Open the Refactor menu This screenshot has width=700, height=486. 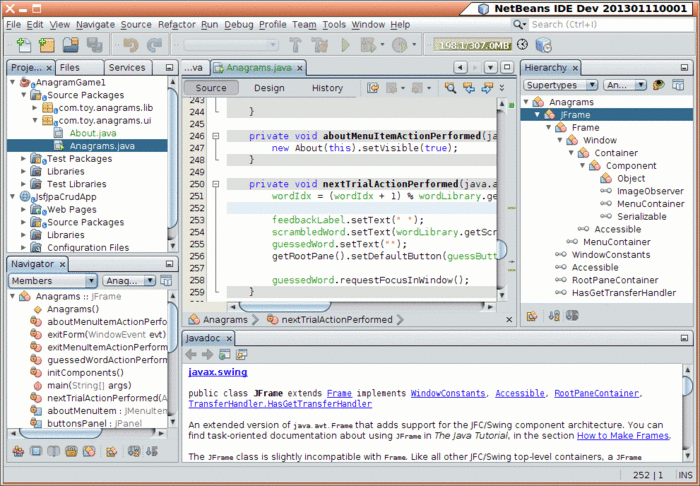tap(176, 24)
